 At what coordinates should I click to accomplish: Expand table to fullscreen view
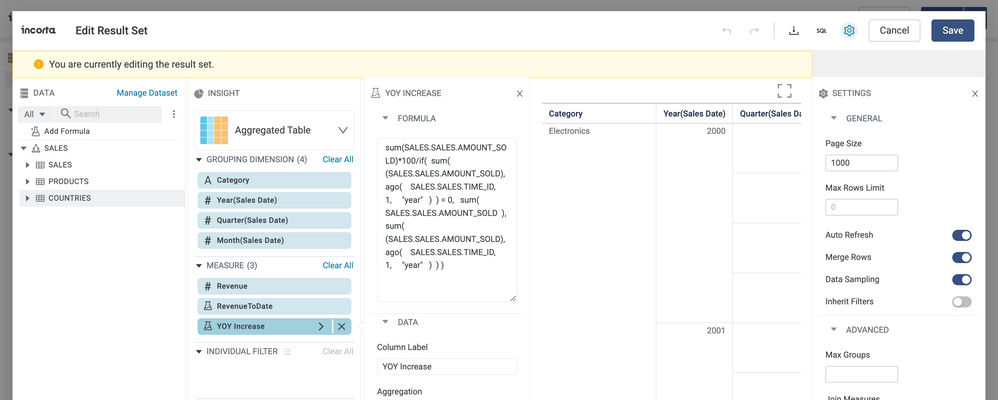[x=784, y=91]
